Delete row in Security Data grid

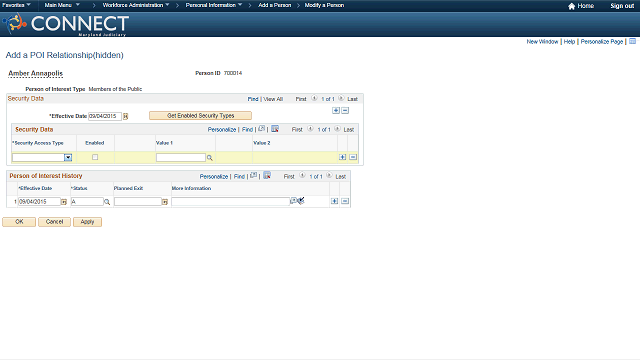[x=353, y=157]
